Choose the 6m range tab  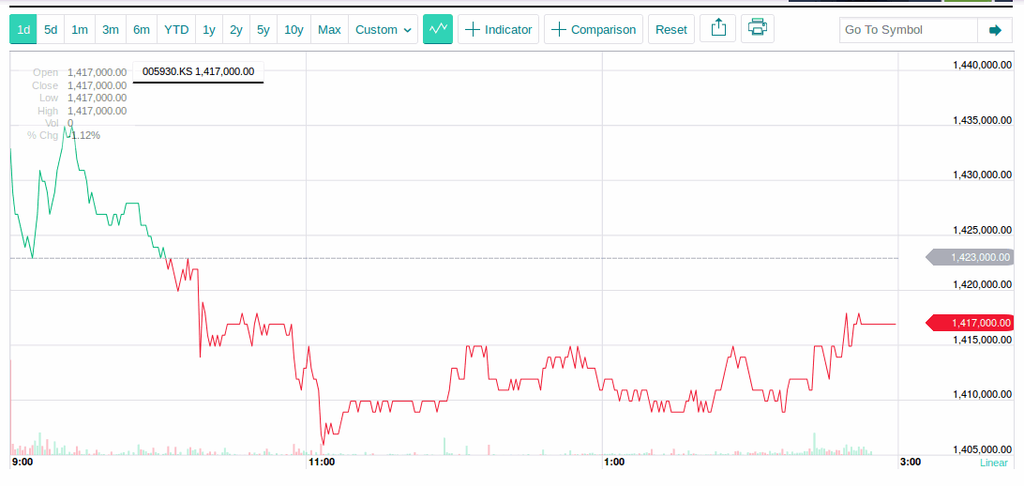click(142, 29)
